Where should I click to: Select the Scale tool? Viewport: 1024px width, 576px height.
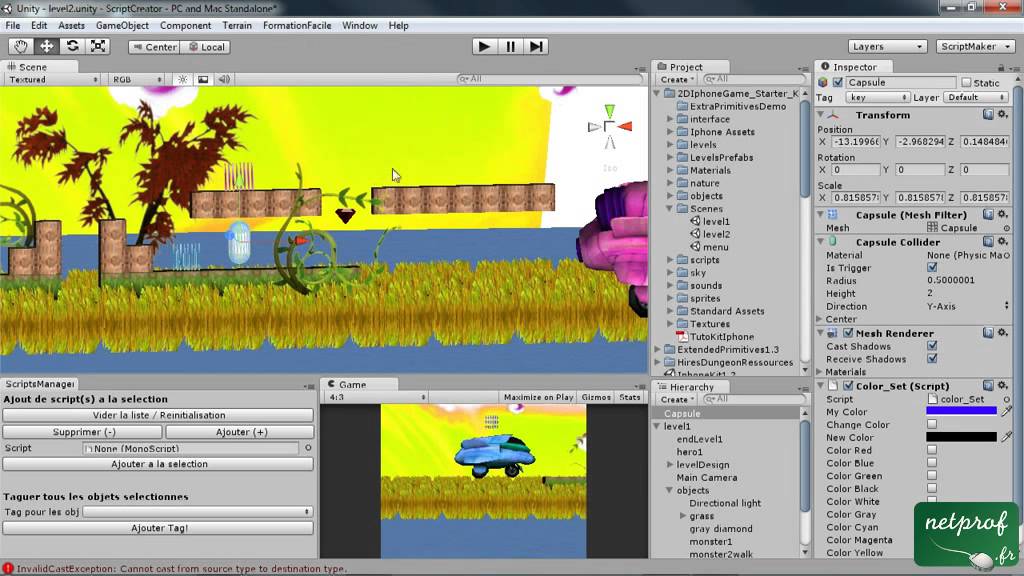point(98,46)
